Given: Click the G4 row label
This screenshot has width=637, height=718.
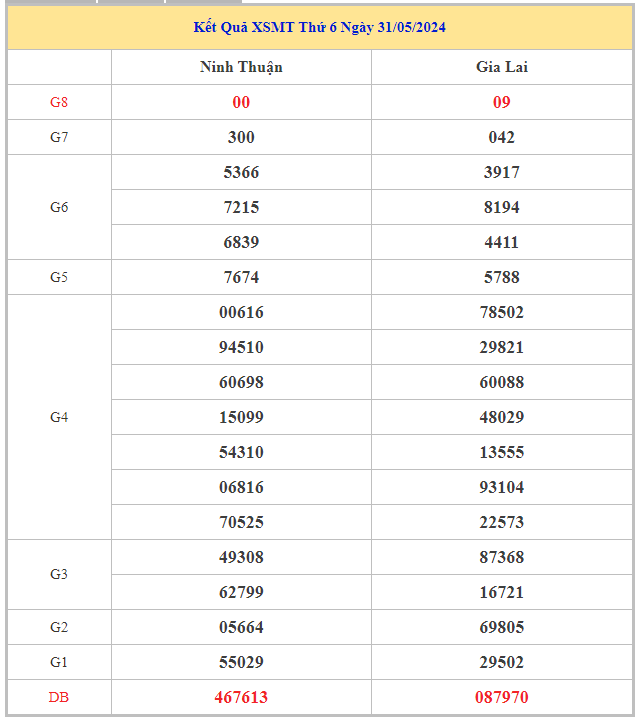Looking at the screenshot, I should coord(59,417).
